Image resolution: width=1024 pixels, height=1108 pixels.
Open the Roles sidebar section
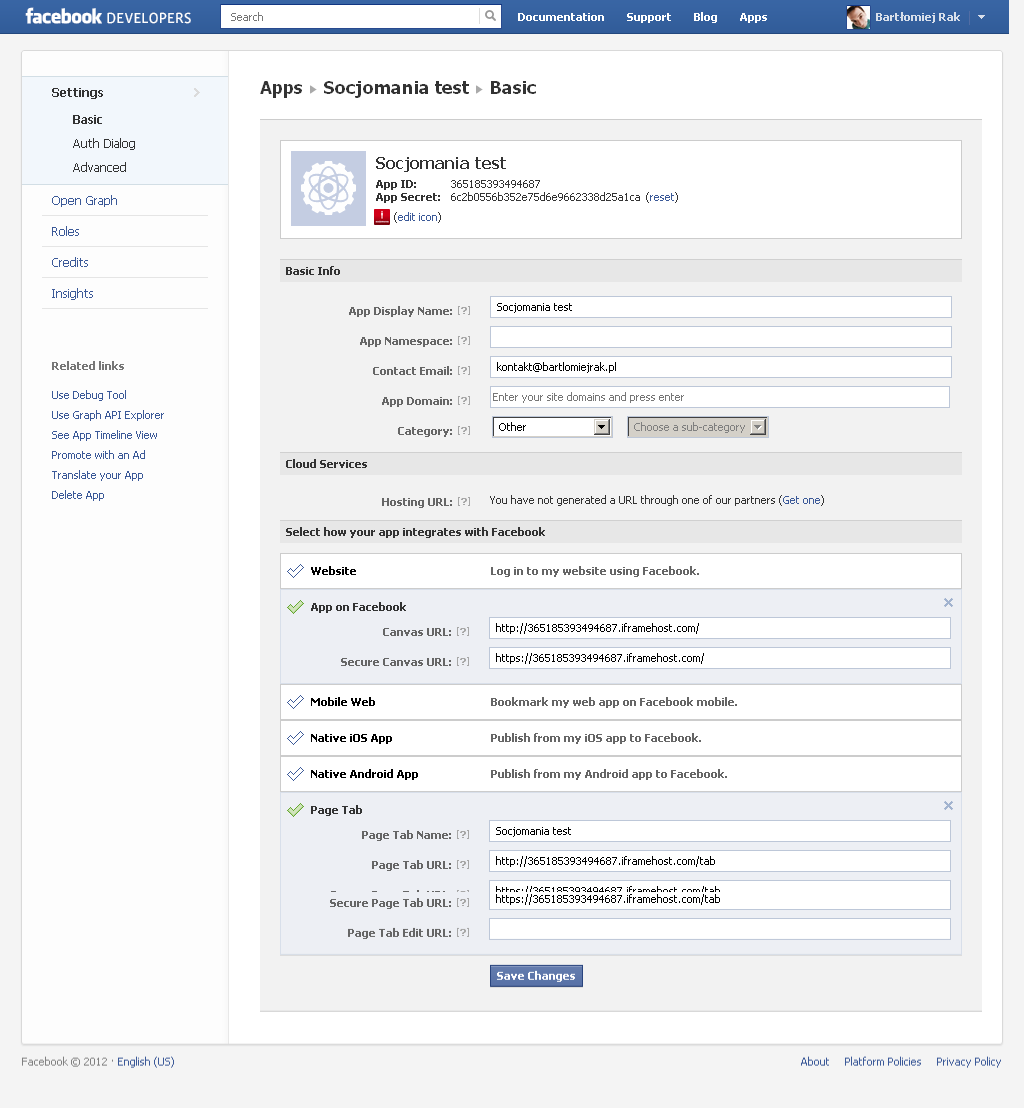coord(65,232)
